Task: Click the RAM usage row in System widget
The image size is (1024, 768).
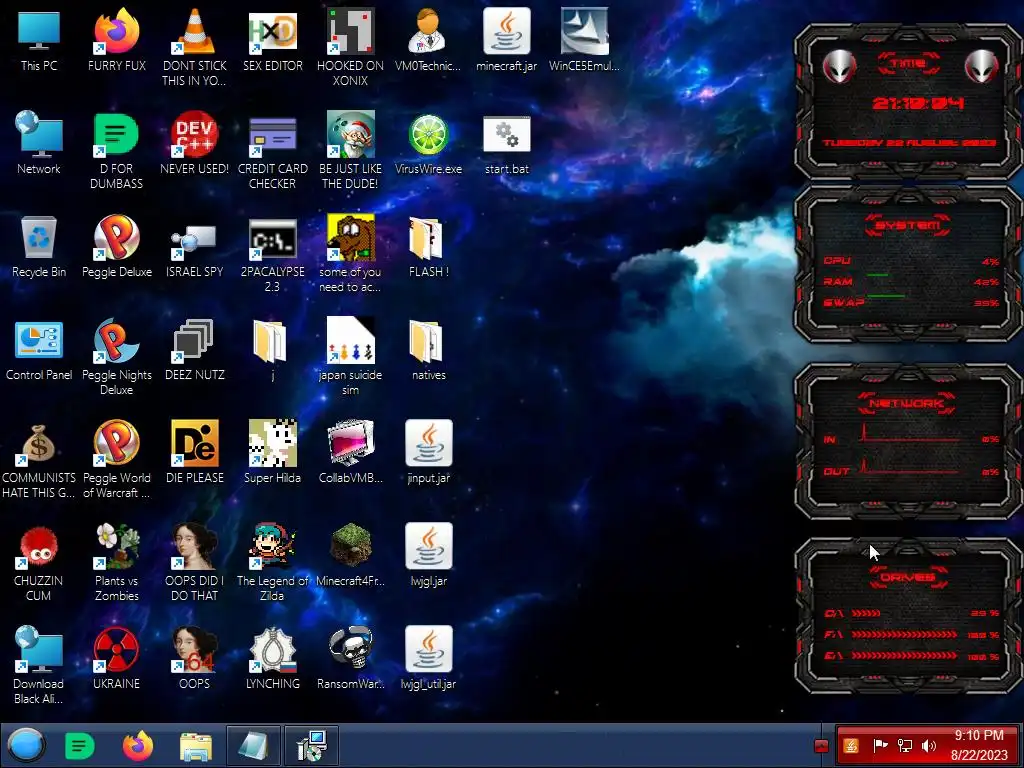Action: [x=910, y=281]
